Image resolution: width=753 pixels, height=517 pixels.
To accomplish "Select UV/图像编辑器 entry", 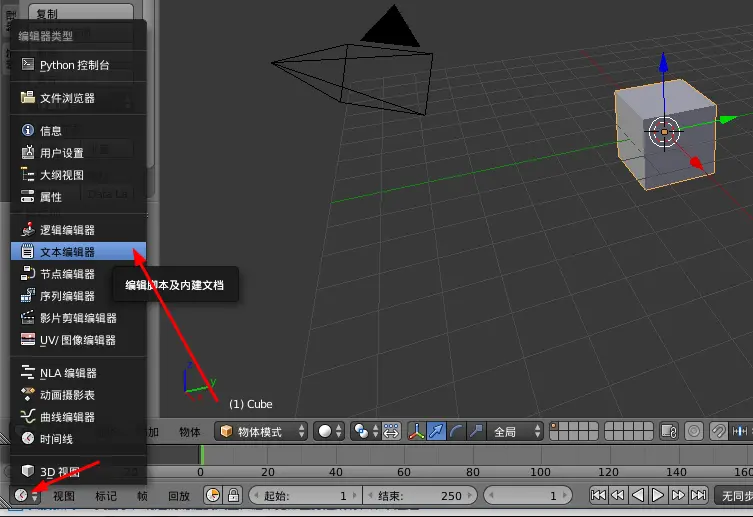I will 78,340.
